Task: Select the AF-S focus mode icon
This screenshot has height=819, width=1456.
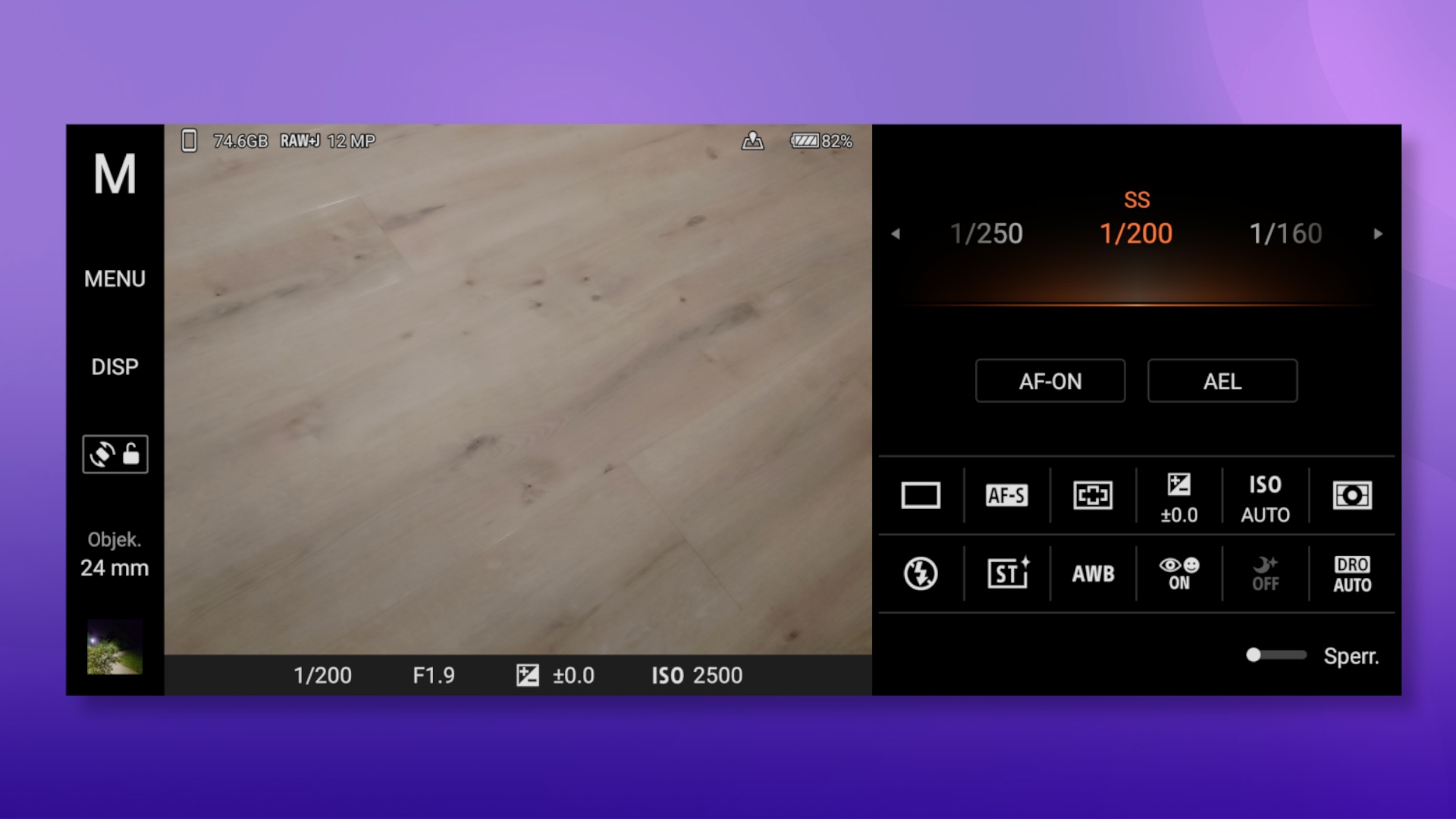Action: coord(1006,495)
